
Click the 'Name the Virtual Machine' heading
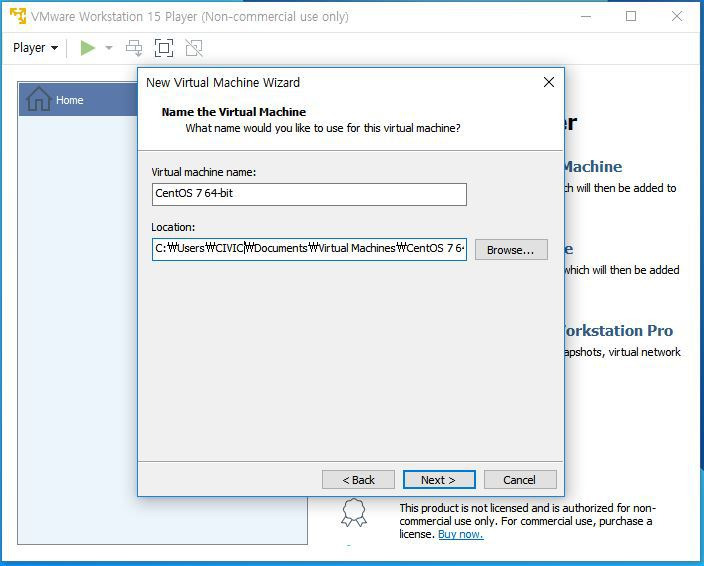(x=233, y=112)
